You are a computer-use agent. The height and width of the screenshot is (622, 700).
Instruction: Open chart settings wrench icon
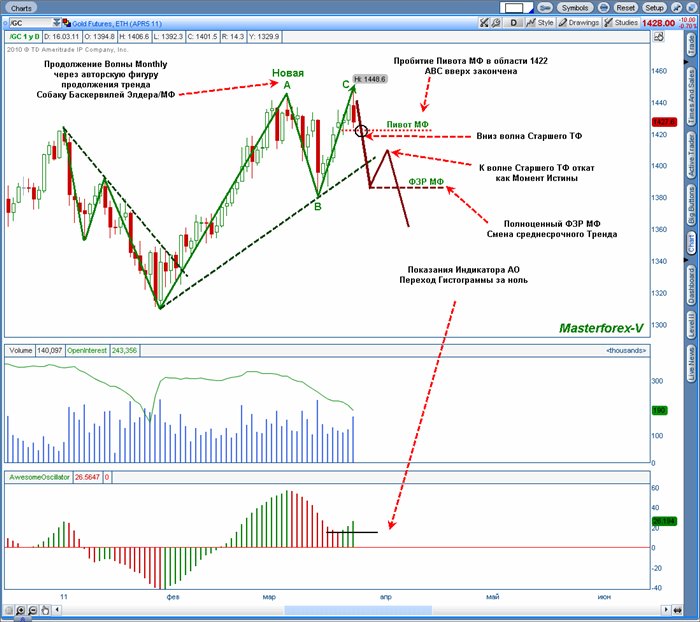(x=496, y=23)
